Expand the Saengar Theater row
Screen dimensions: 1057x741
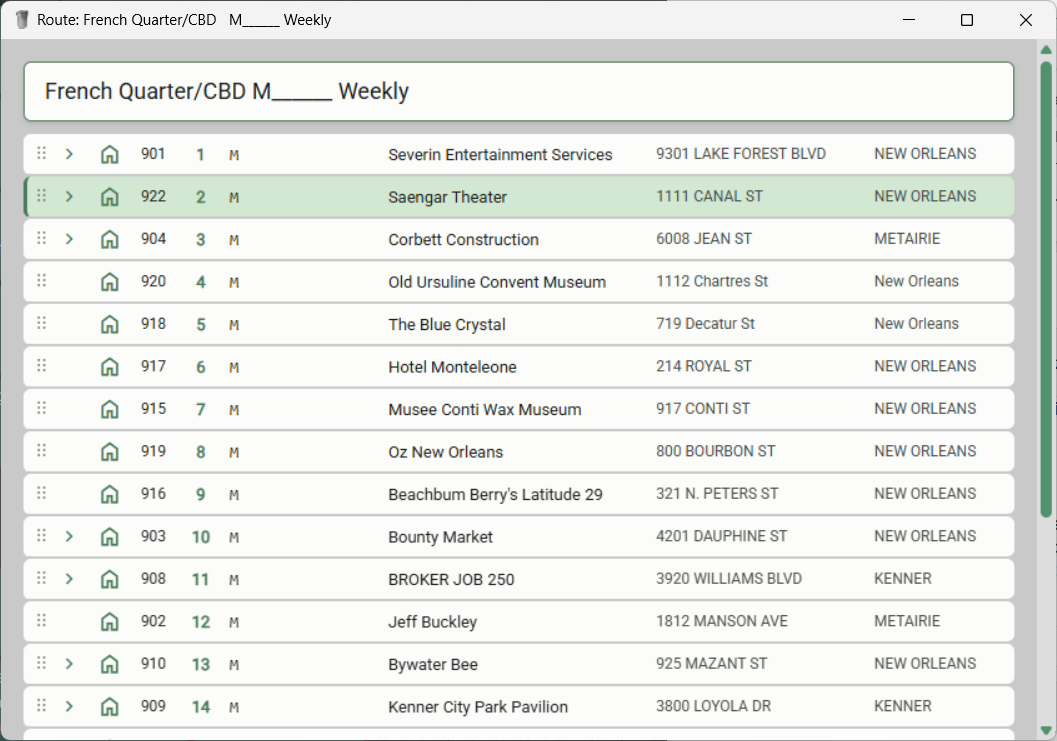69,197
